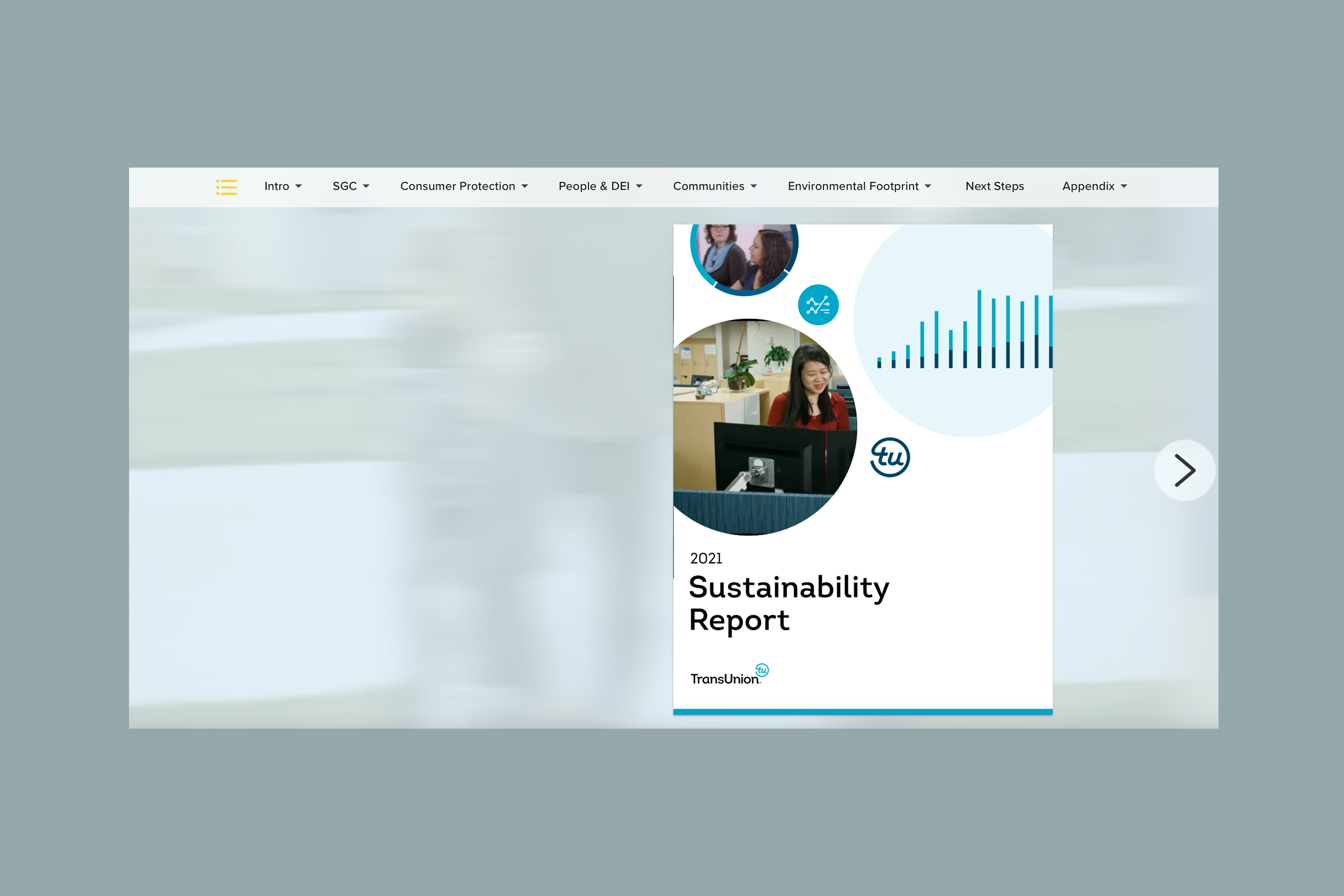Click the round dark blue tu logo badge
The height and width of the screenshot is (896, 1344).
(890, 457)
